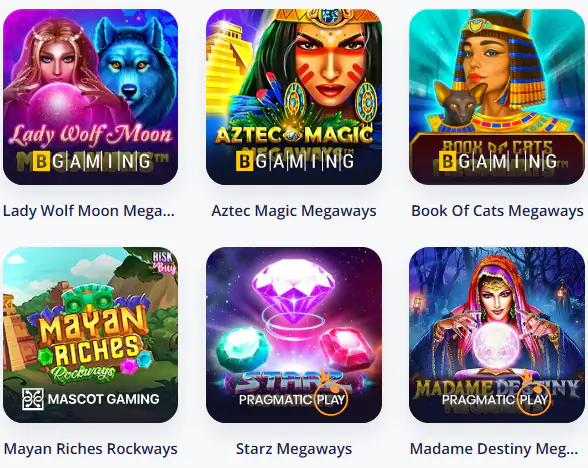
Task: Click the Mascot Gaming logo icon
Action: [x=33, y=399]
